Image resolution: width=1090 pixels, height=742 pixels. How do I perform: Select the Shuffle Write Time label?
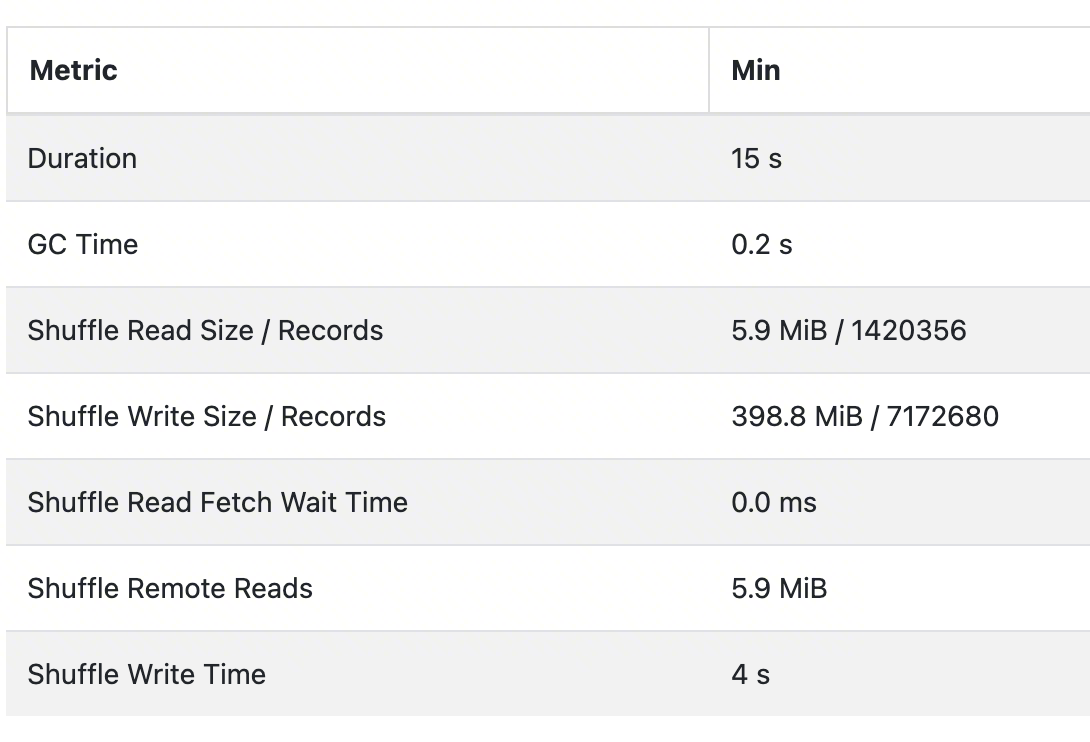pyautogui.click(x=147, y=674)
